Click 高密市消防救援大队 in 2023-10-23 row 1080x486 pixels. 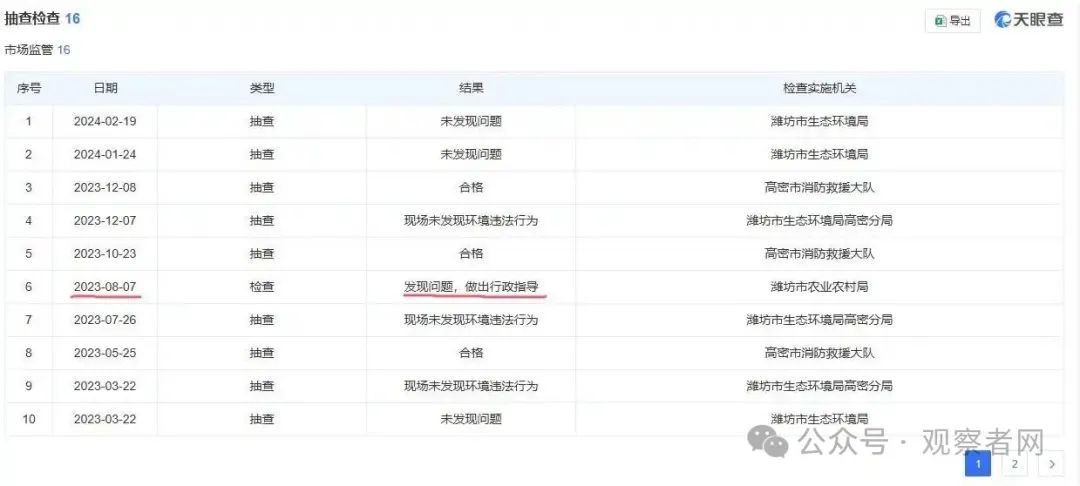pyautogui.click(x=820, y=253)
